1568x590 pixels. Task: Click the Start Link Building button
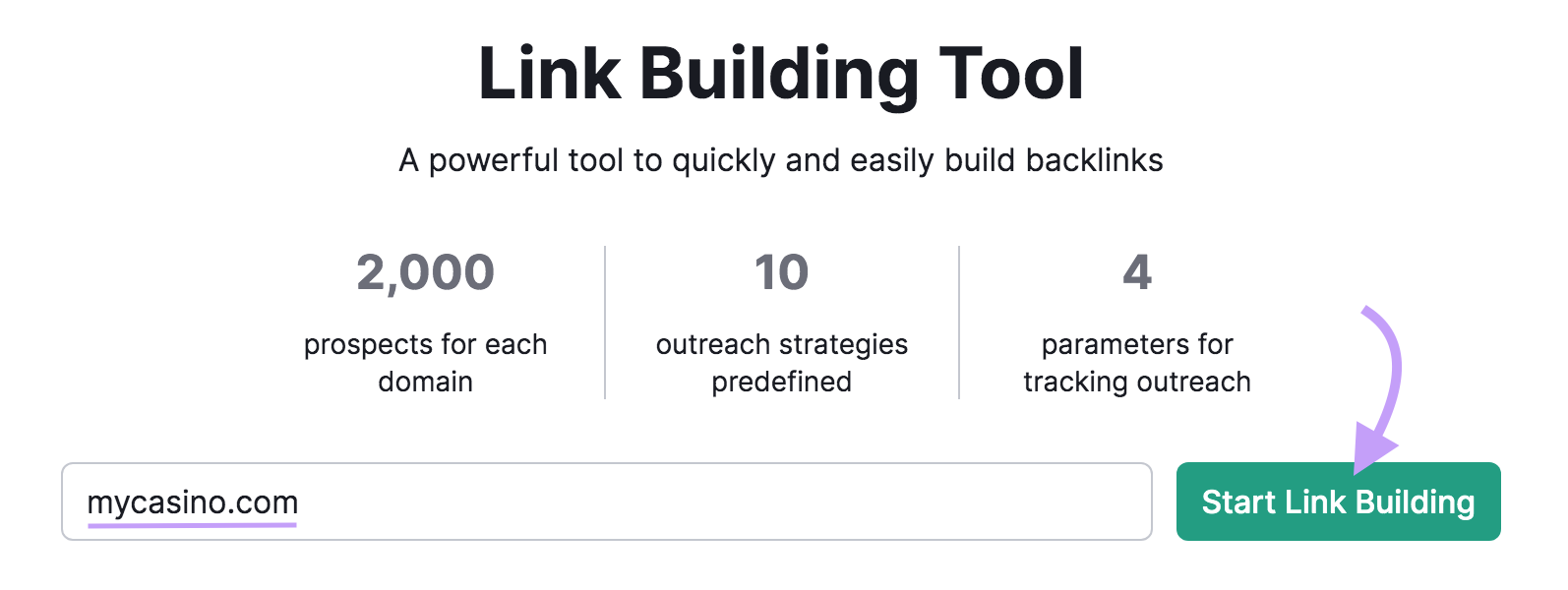(x=1338, y=501)
